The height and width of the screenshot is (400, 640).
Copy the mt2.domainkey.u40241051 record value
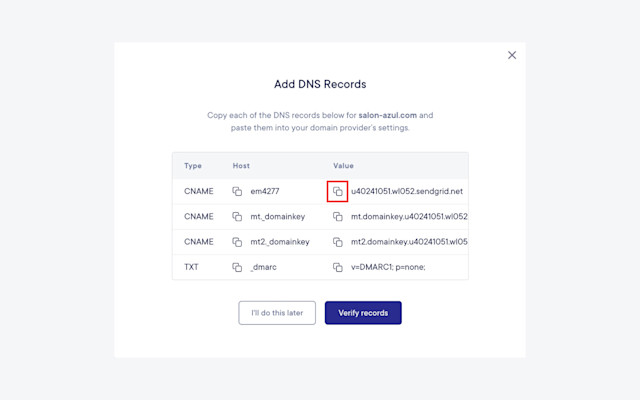(338, 242)
